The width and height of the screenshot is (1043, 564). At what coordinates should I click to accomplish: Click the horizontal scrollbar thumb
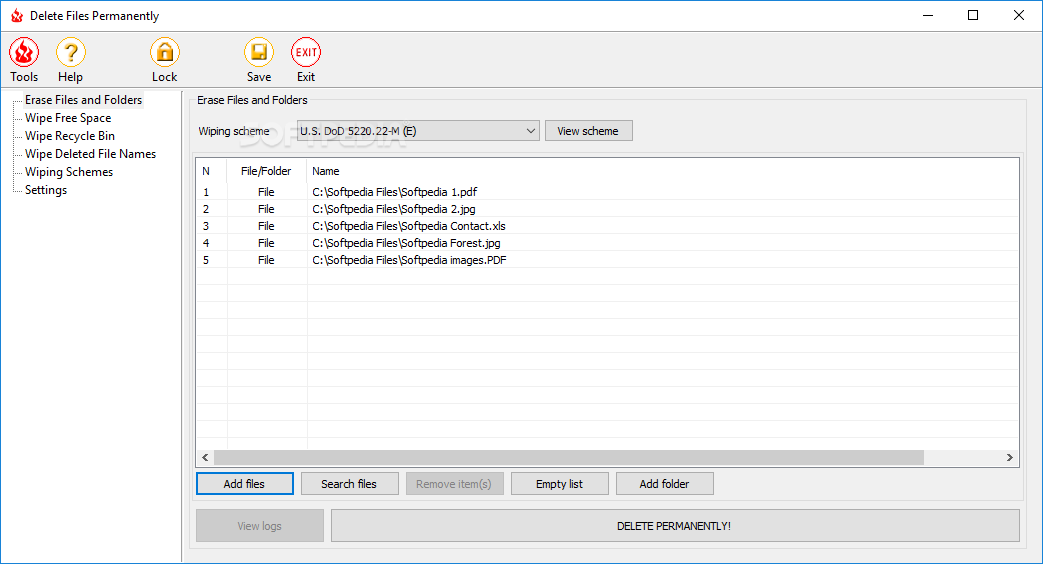tap(569, 458)
